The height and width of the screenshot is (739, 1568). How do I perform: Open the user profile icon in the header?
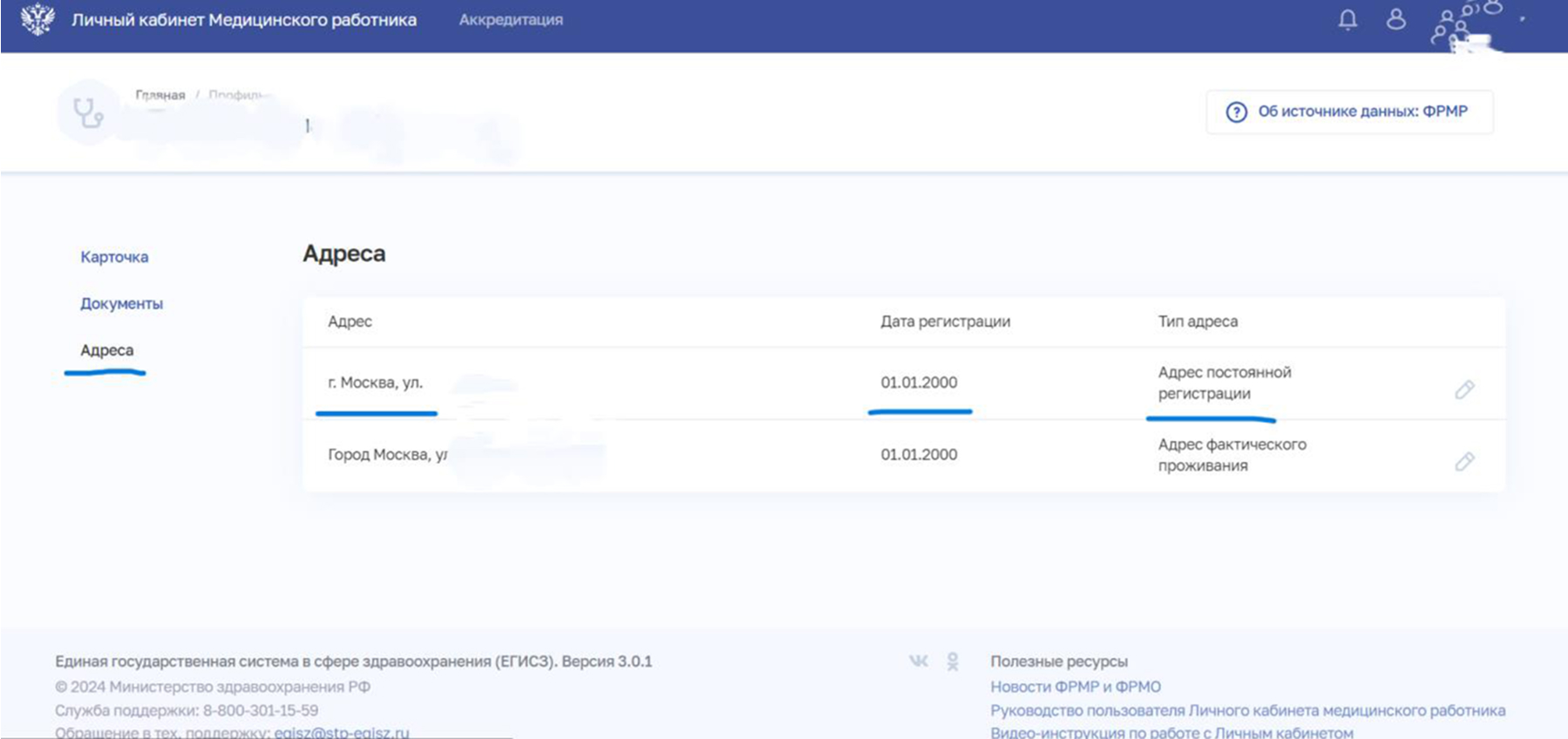point(1396,19)
